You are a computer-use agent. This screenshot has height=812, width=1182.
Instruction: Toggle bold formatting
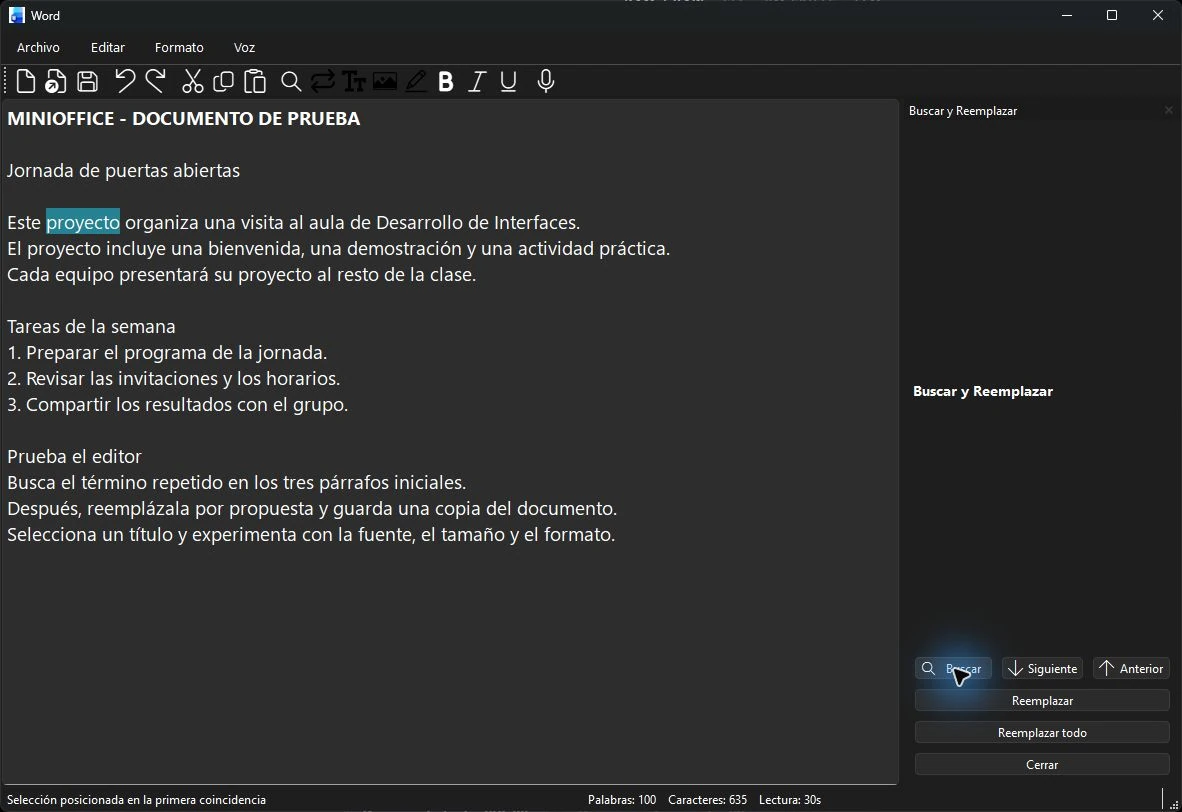pyautogui.click(x=446, y=81)
